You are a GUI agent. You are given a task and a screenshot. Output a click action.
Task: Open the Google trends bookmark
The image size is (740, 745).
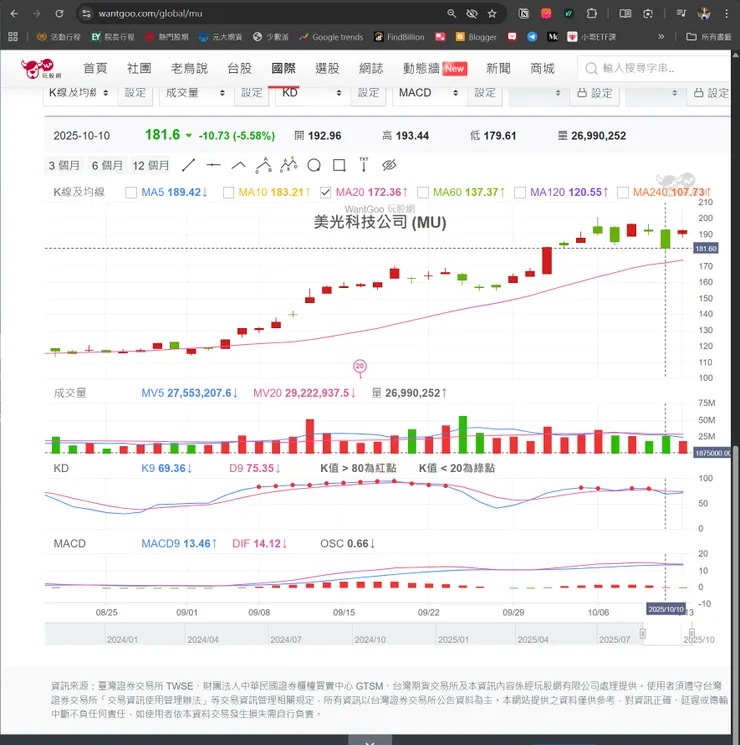(331, 37)
